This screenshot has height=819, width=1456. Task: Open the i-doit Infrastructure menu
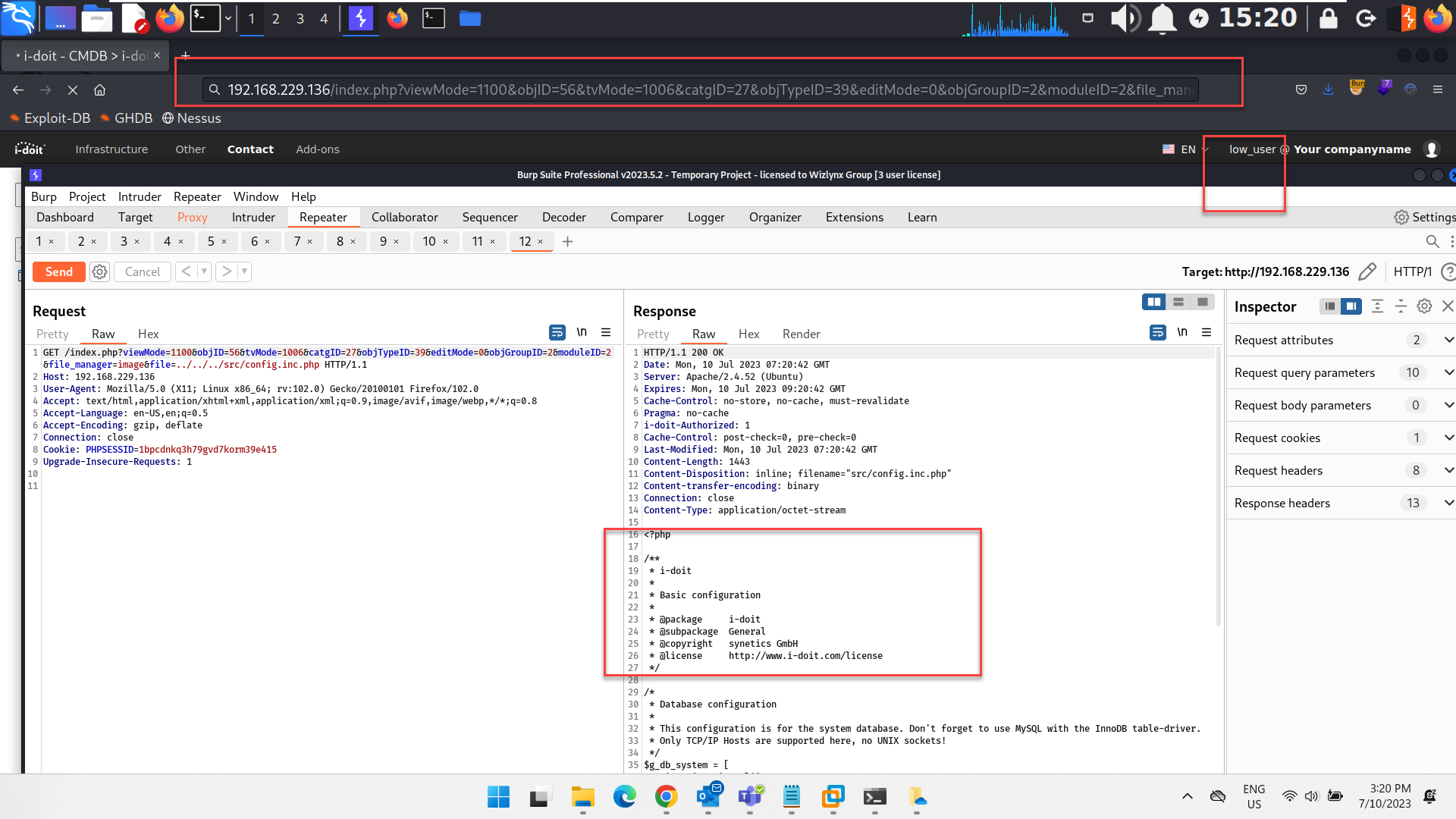coord(111,149)
